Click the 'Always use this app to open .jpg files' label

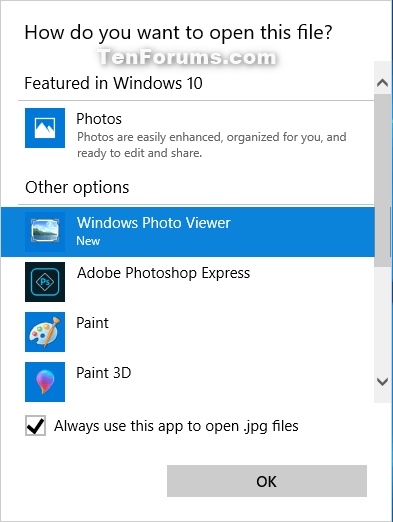pos(176,426)
